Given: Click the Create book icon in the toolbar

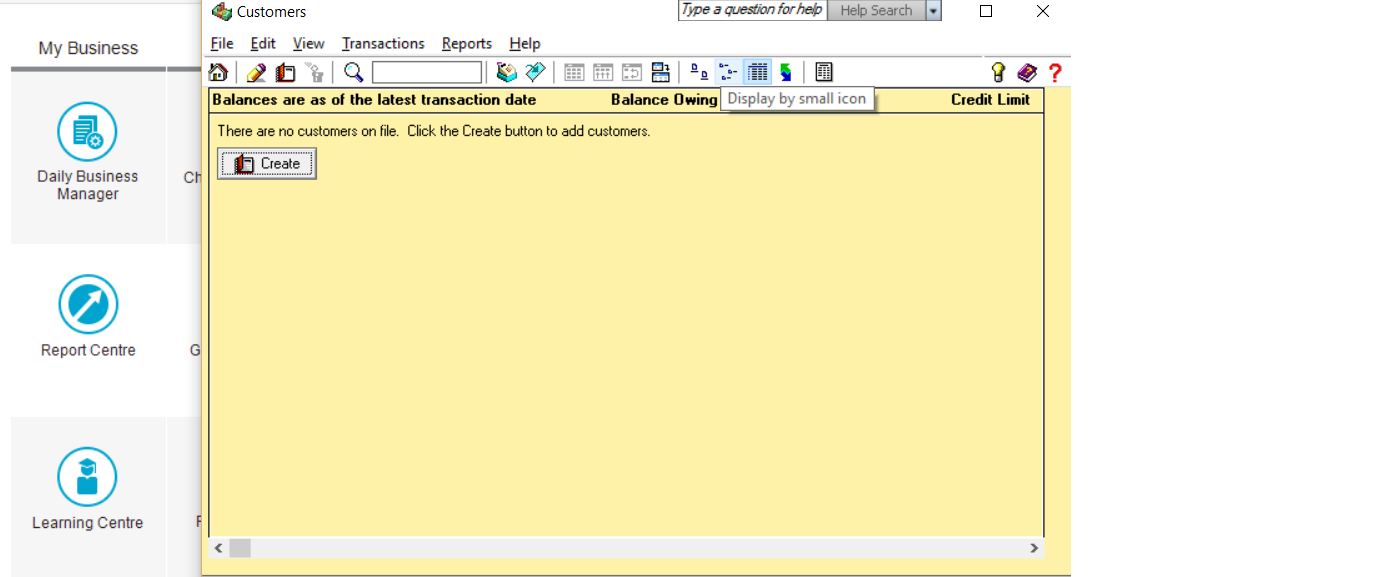Looking at the screenshot, I should [x=285, y=72].
